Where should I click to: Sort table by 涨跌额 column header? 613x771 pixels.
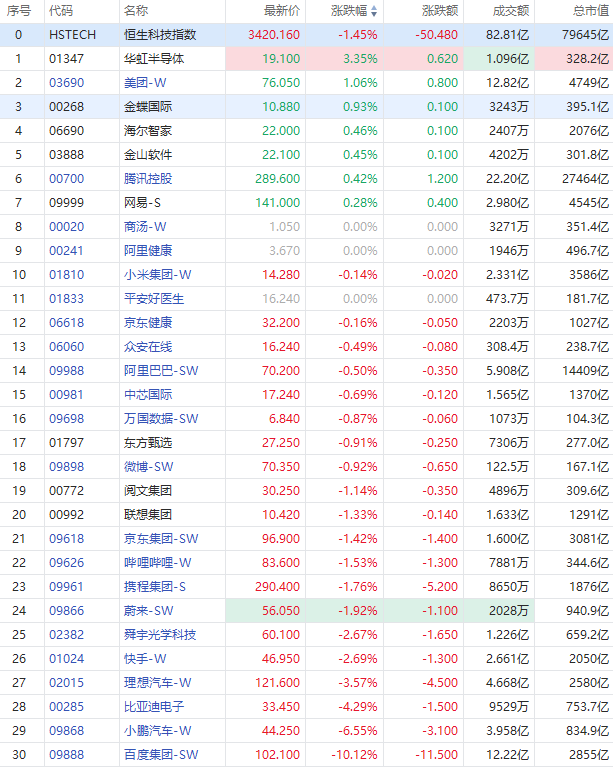pyautogui.click(x=440, y=11)
